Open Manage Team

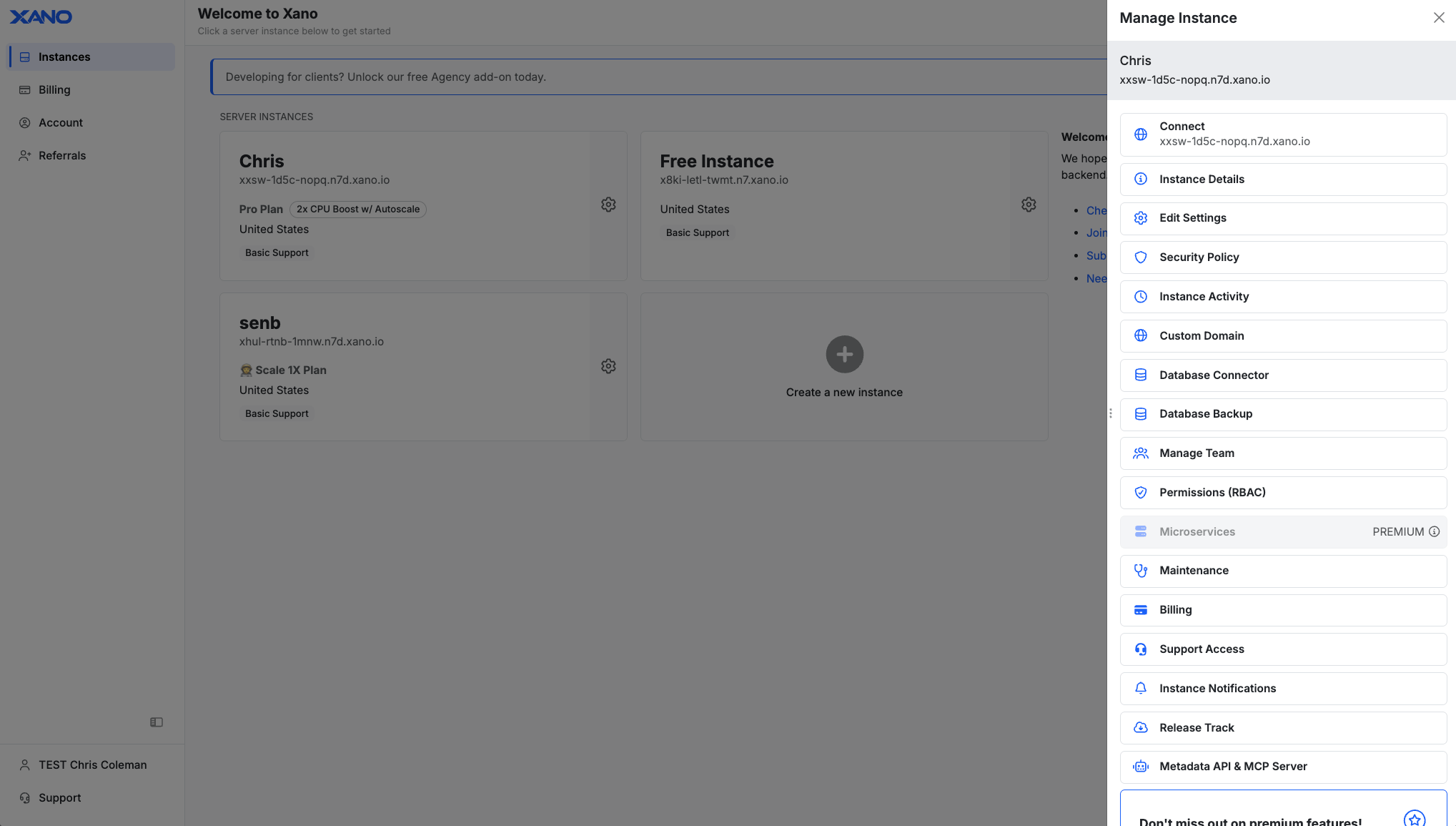1283,453
